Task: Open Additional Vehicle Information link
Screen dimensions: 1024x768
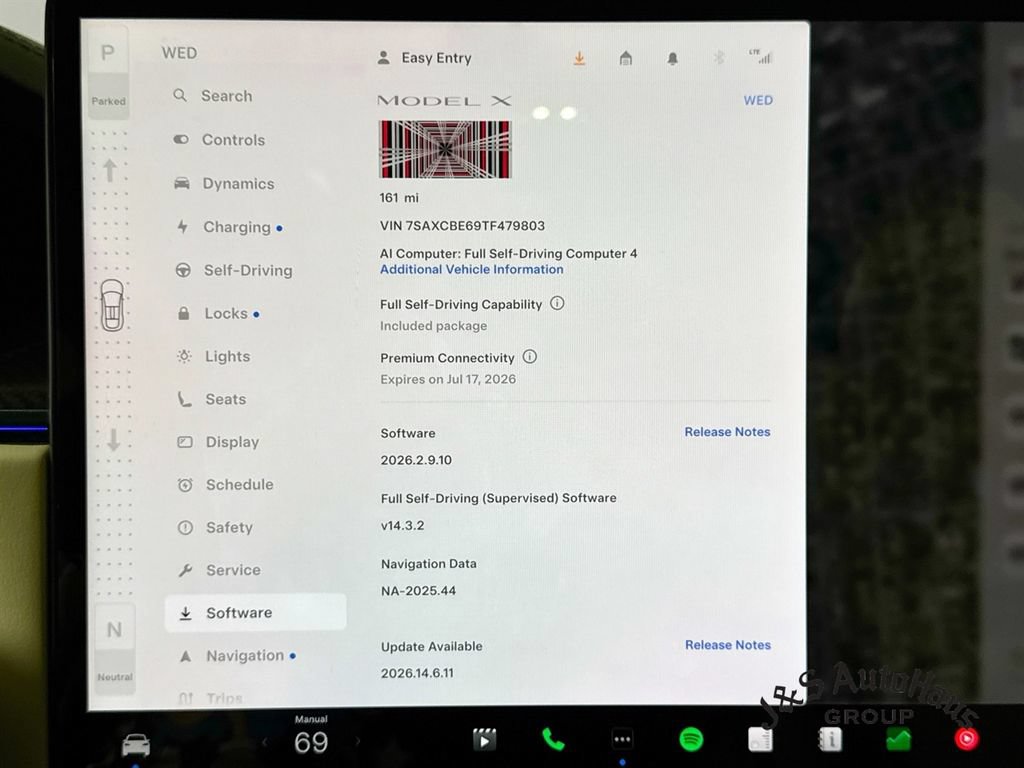Action: 472,270
